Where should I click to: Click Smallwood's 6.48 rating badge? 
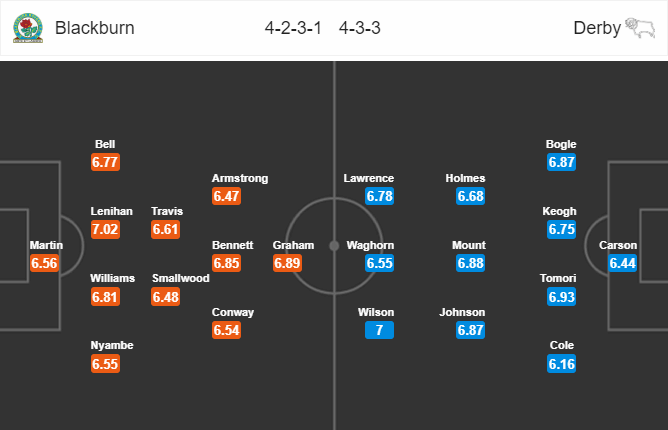(166, 297)
